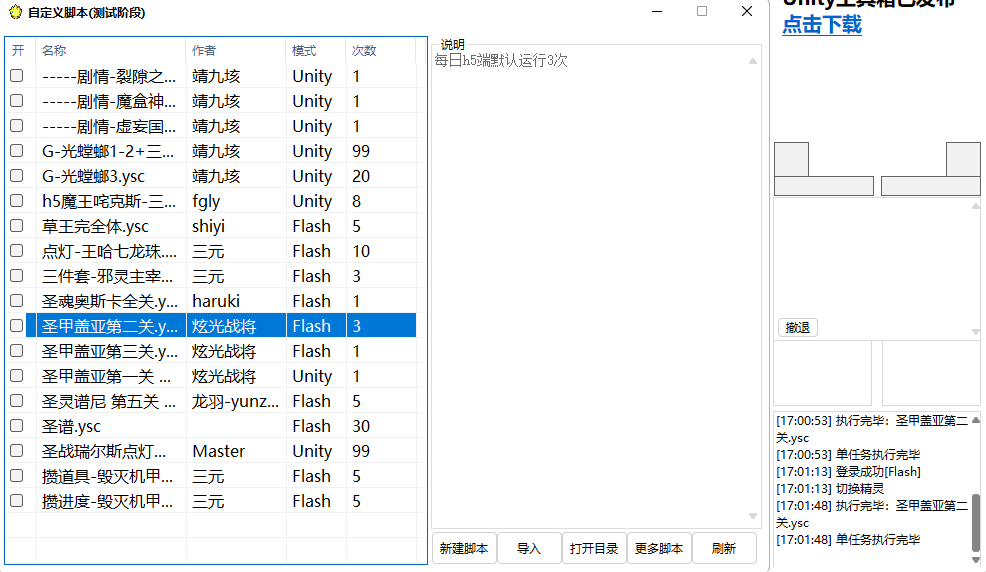Viewport: 986px width, 572px height.
Task: Close the 自定义脚本 window
Action: [x=746, y=11]
